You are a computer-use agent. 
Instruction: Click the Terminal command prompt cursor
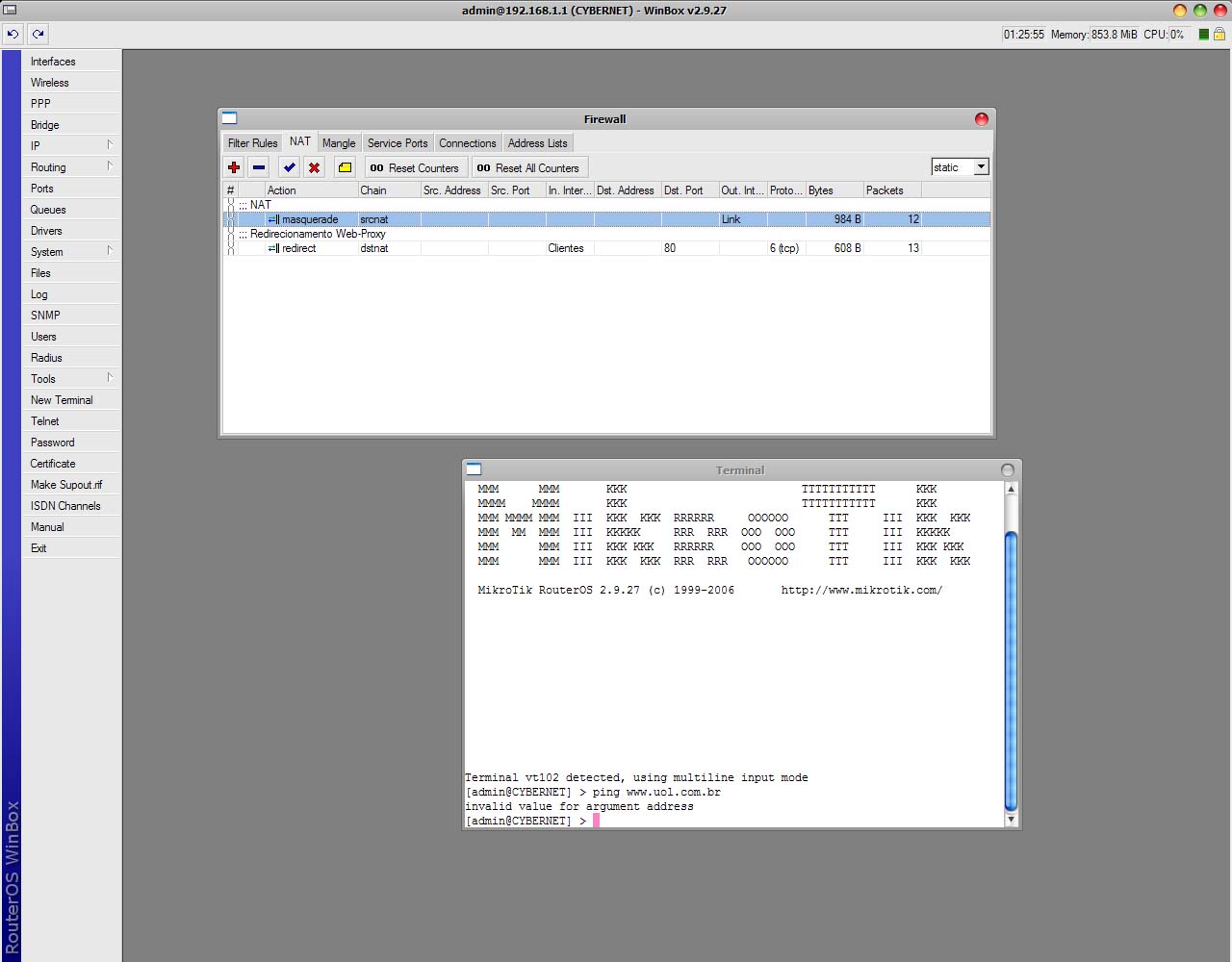point(597,821)
